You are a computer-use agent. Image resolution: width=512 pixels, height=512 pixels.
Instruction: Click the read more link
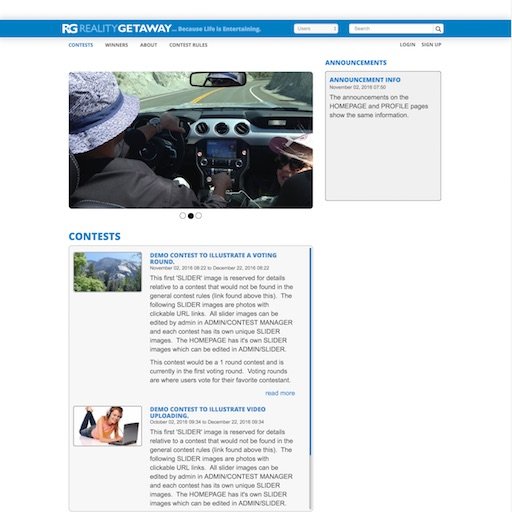(x=280, y=393)
